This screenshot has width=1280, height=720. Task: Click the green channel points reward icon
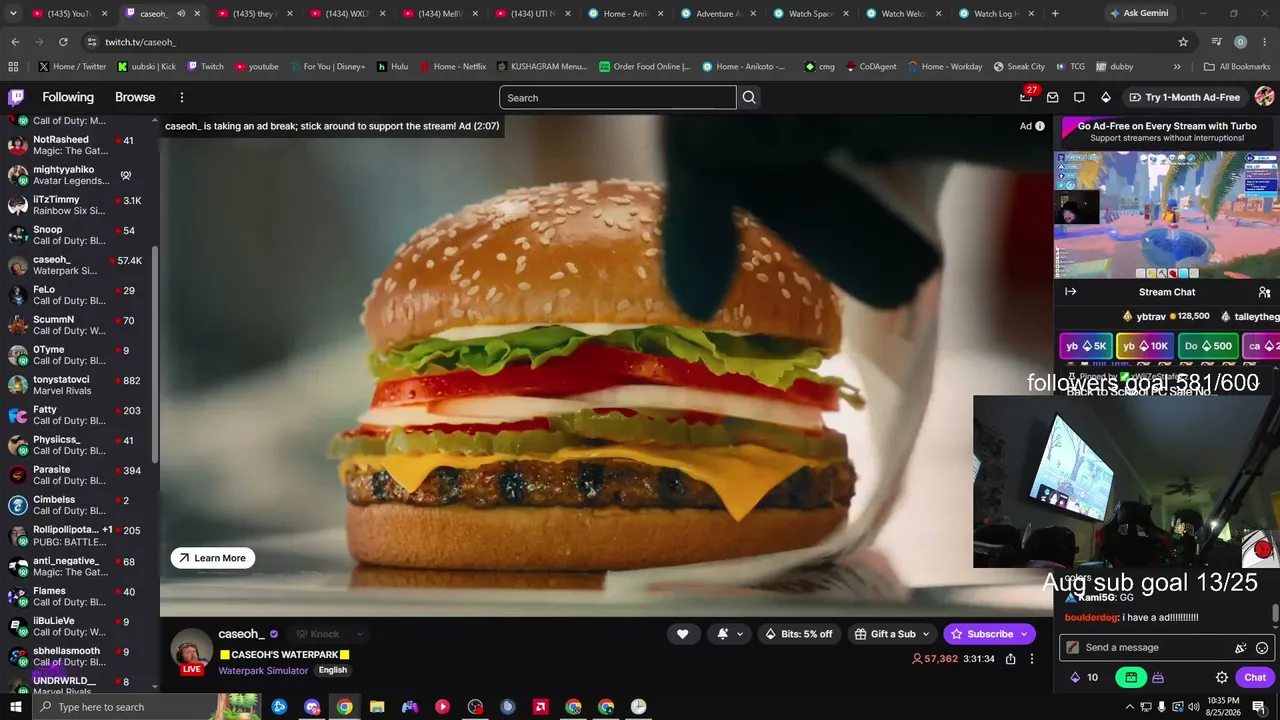(1131, 677)
